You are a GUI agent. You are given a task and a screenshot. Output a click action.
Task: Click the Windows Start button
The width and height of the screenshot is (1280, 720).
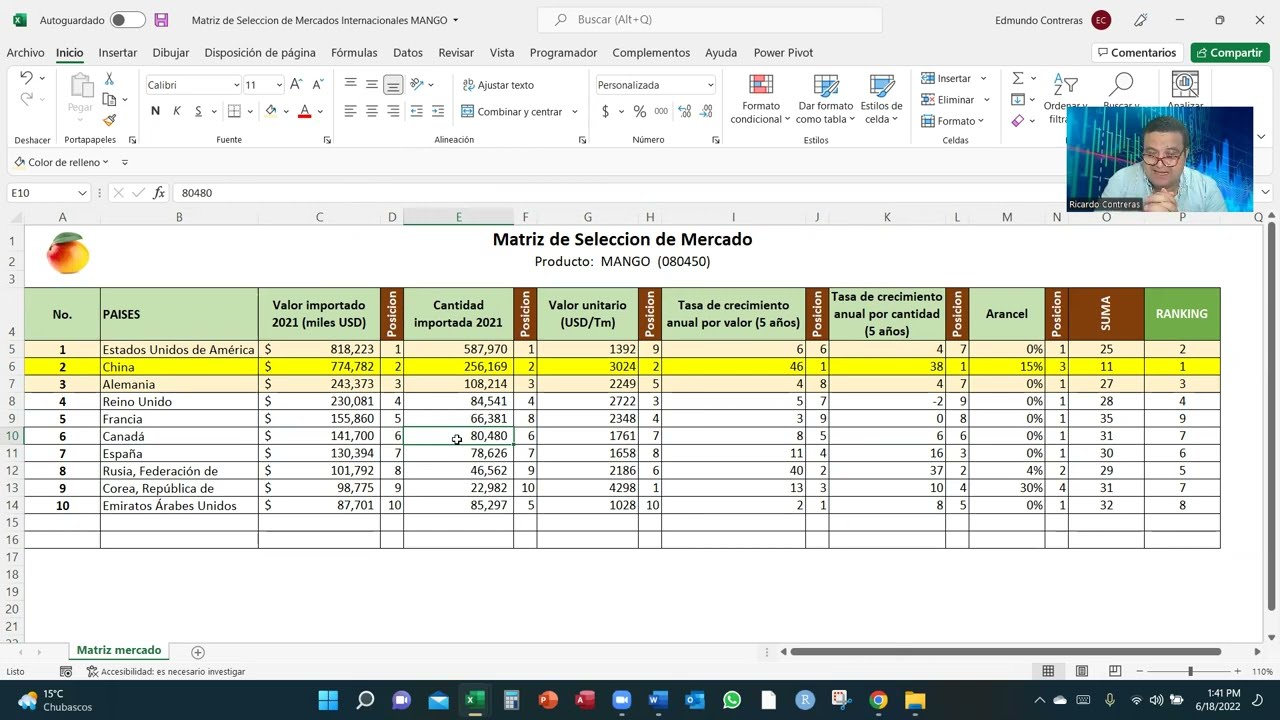click(x=328, y=700)
